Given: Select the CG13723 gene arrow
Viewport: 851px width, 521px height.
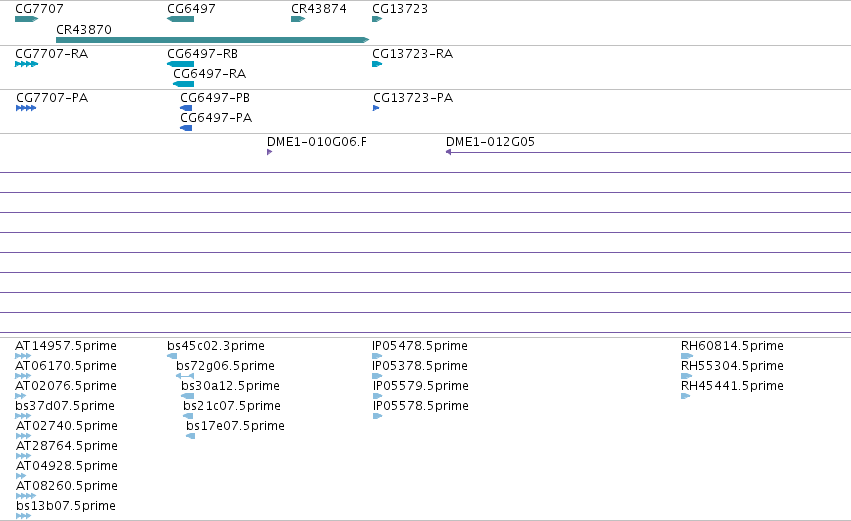Looking at the screenshot, I should click(377, 19).
